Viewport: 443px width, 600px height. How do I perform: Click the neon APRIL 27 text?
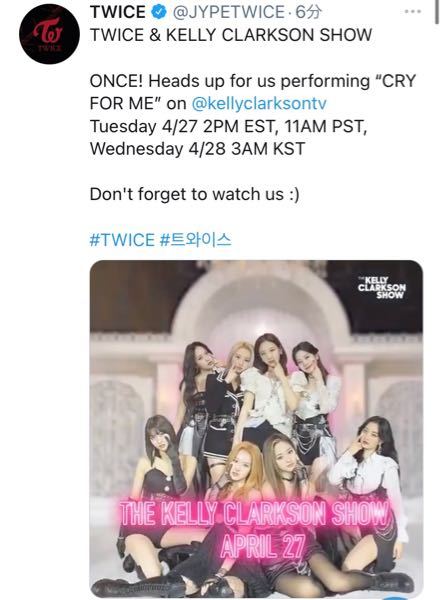262,545
